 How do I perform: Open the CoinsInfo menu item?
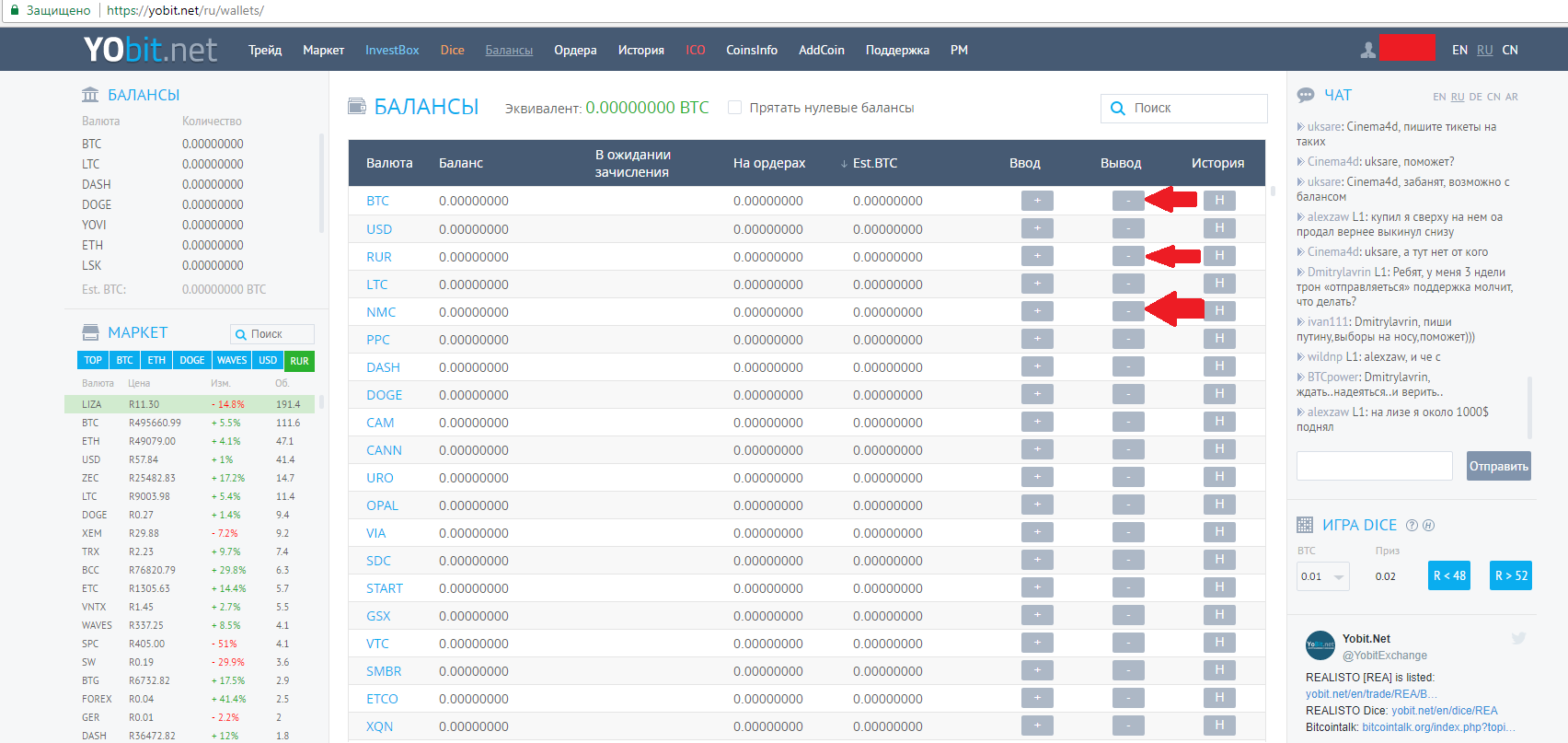coord(752,50)
